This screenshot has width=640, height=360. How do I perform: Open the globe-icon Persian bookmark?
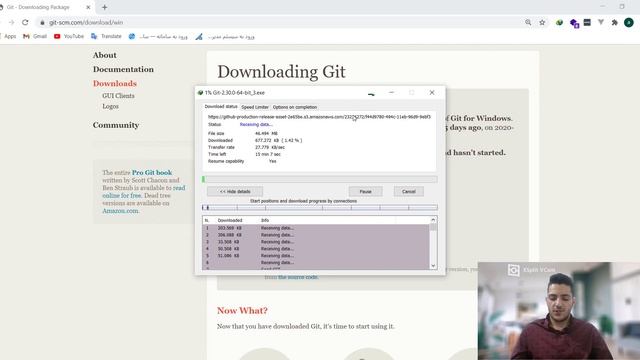point(158,36)
